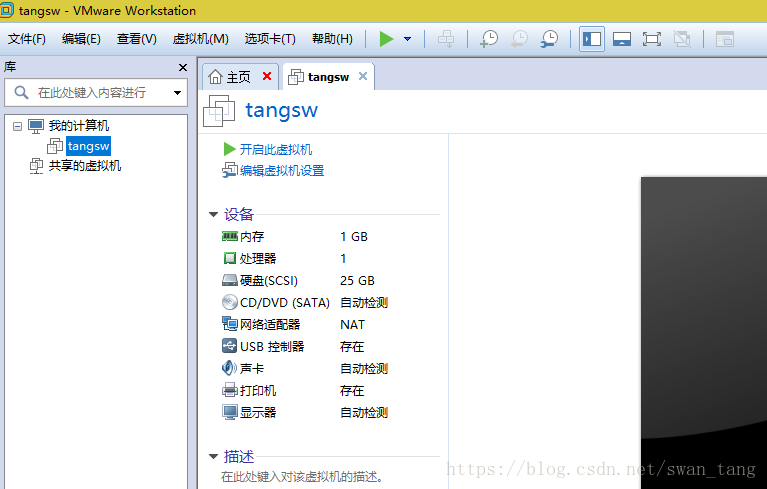This screenshot has width=767, height=489.
Task: Click the send Ctrl+Alt+Del toolbar icon
Action: click(446, 39)
